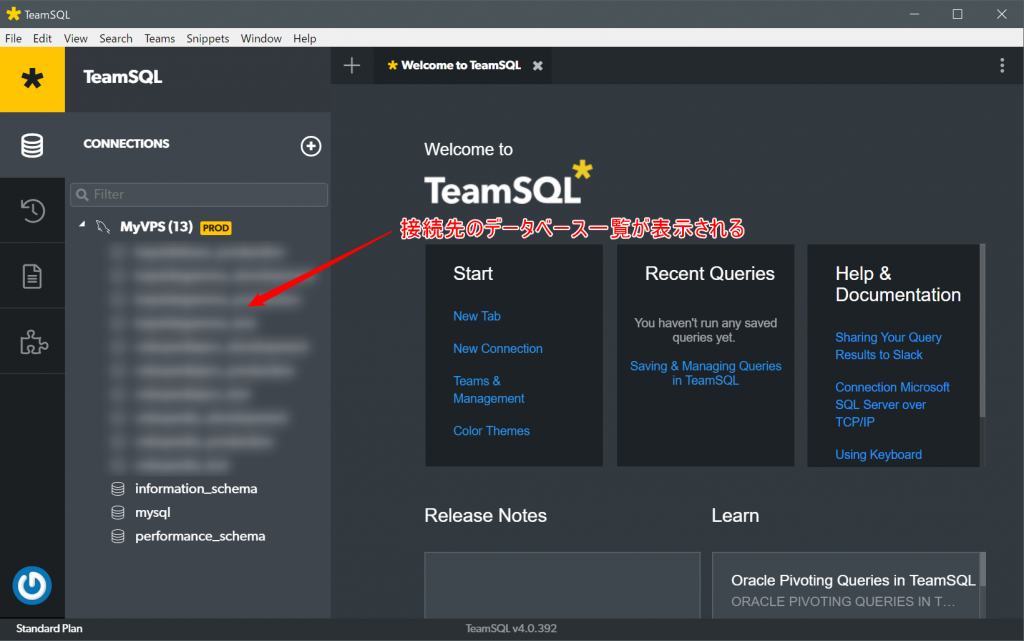This screenshot has height=641, width=1024.
Task: Open the Using Keyboard help link
Action: (x=878, y=454)
